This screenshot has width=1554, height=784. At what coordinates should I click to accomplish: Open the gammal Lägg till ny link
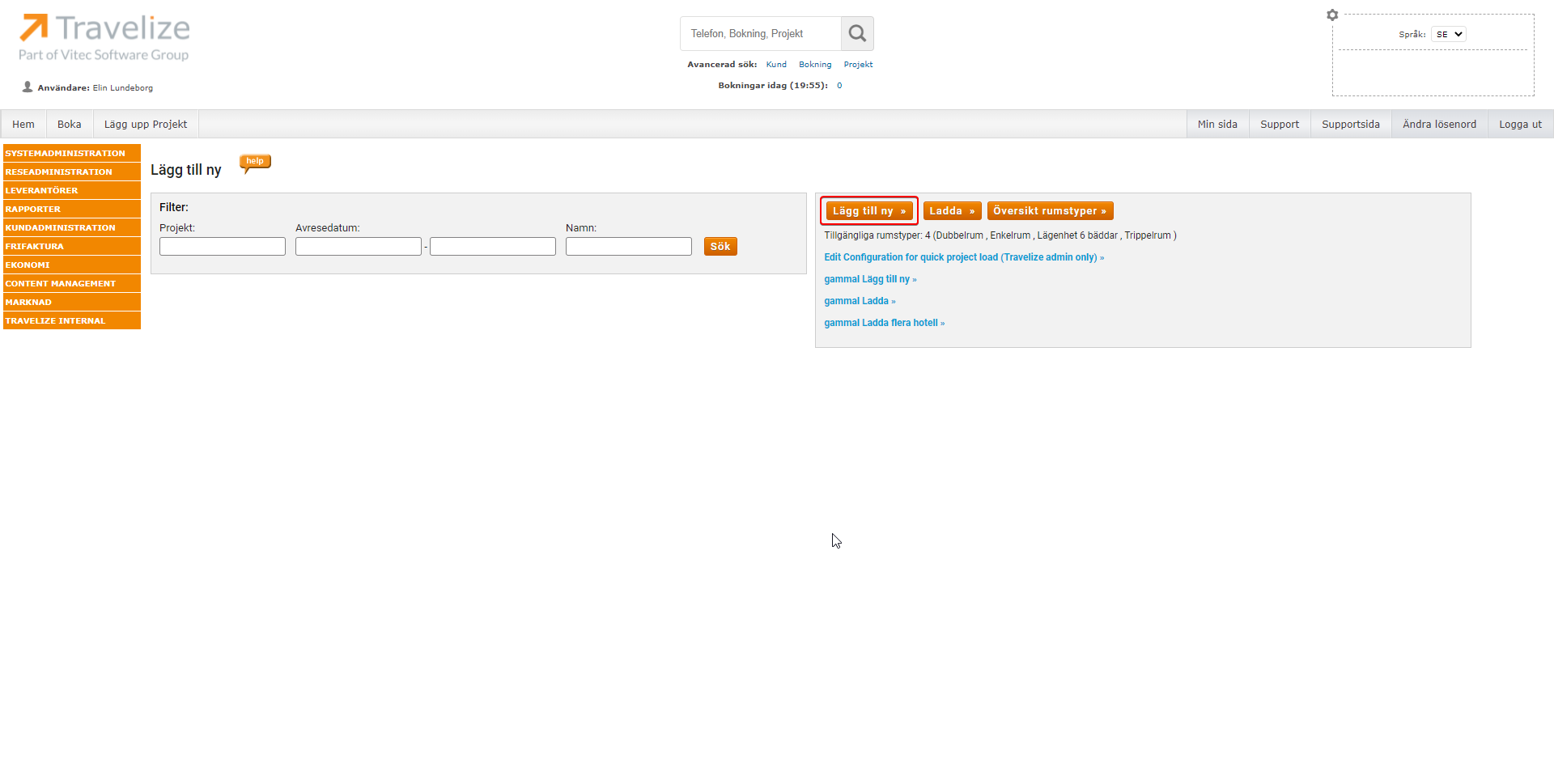click(x=870, y=279)
